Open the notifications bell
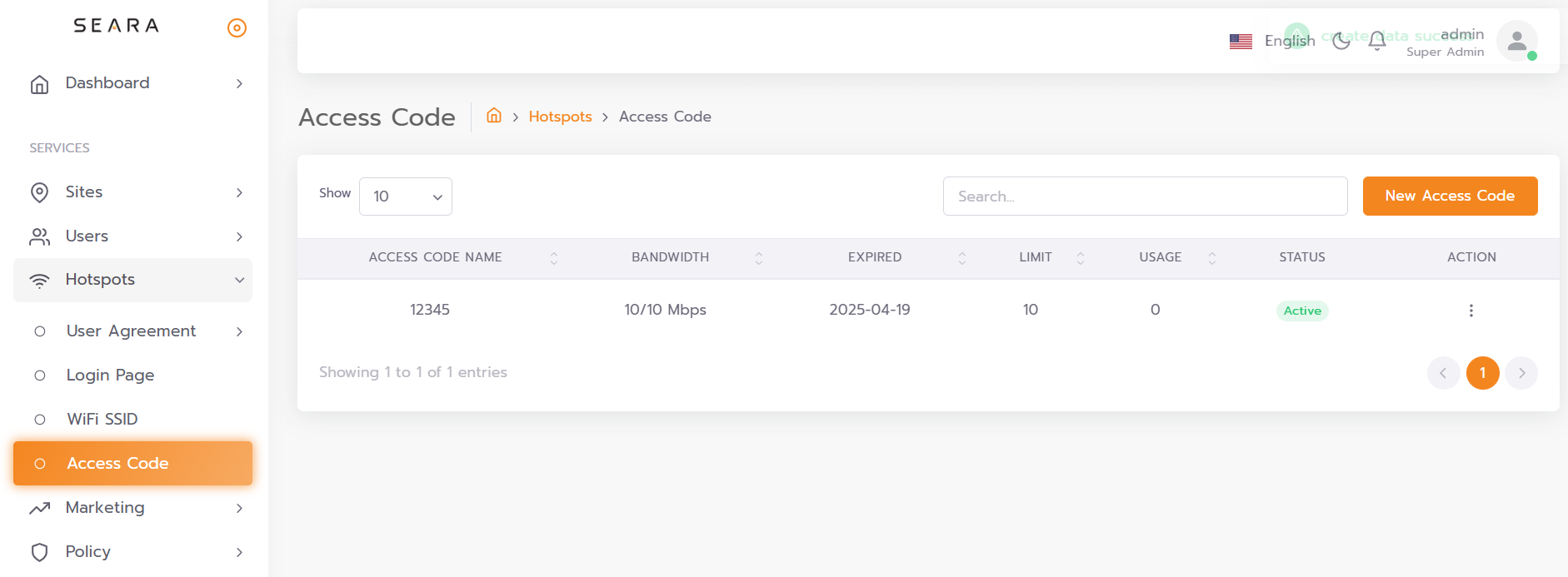This screenshot has height=577, width=1568. click(x=1377, y=41)
